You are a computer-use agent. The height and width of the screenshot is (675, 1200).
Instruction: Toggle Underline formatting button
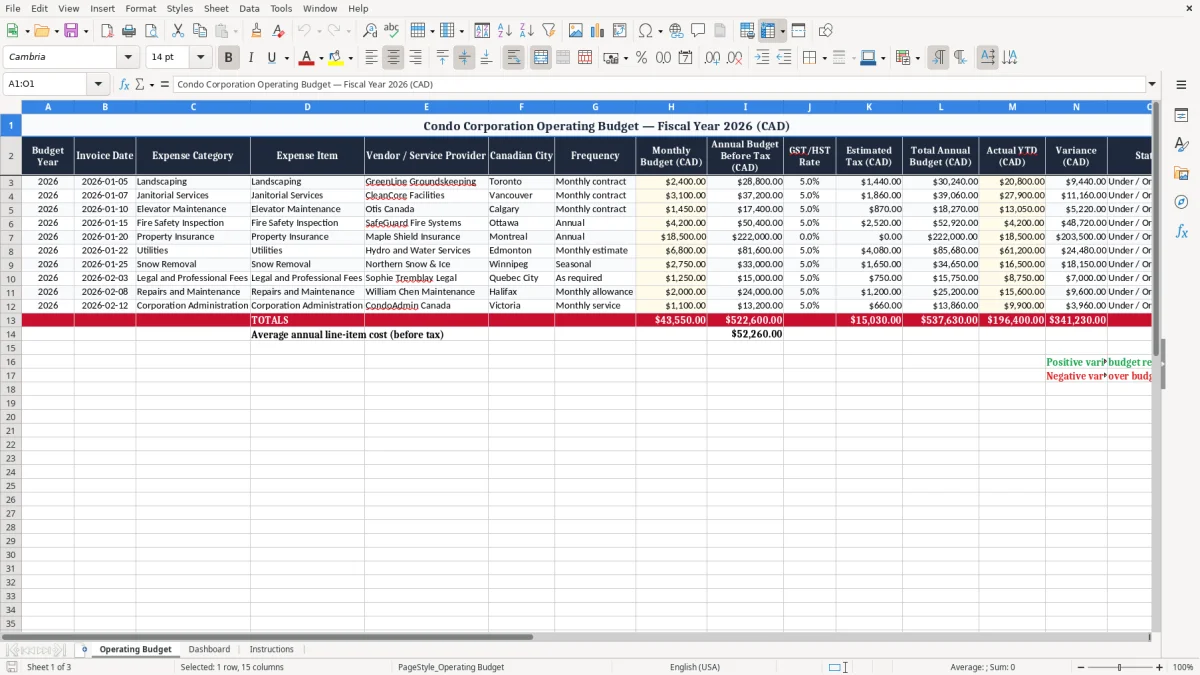(x=271, y=58)
